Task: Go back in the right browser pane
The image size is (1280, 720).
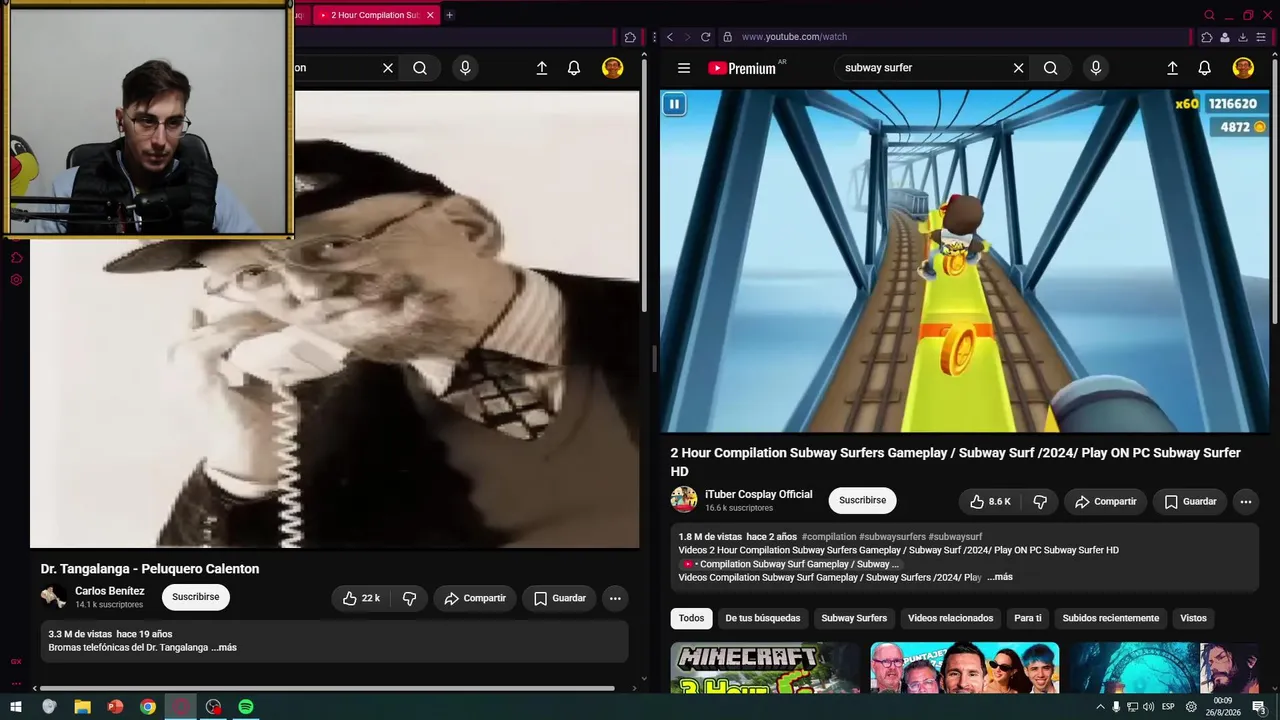Action: [670, 37]
